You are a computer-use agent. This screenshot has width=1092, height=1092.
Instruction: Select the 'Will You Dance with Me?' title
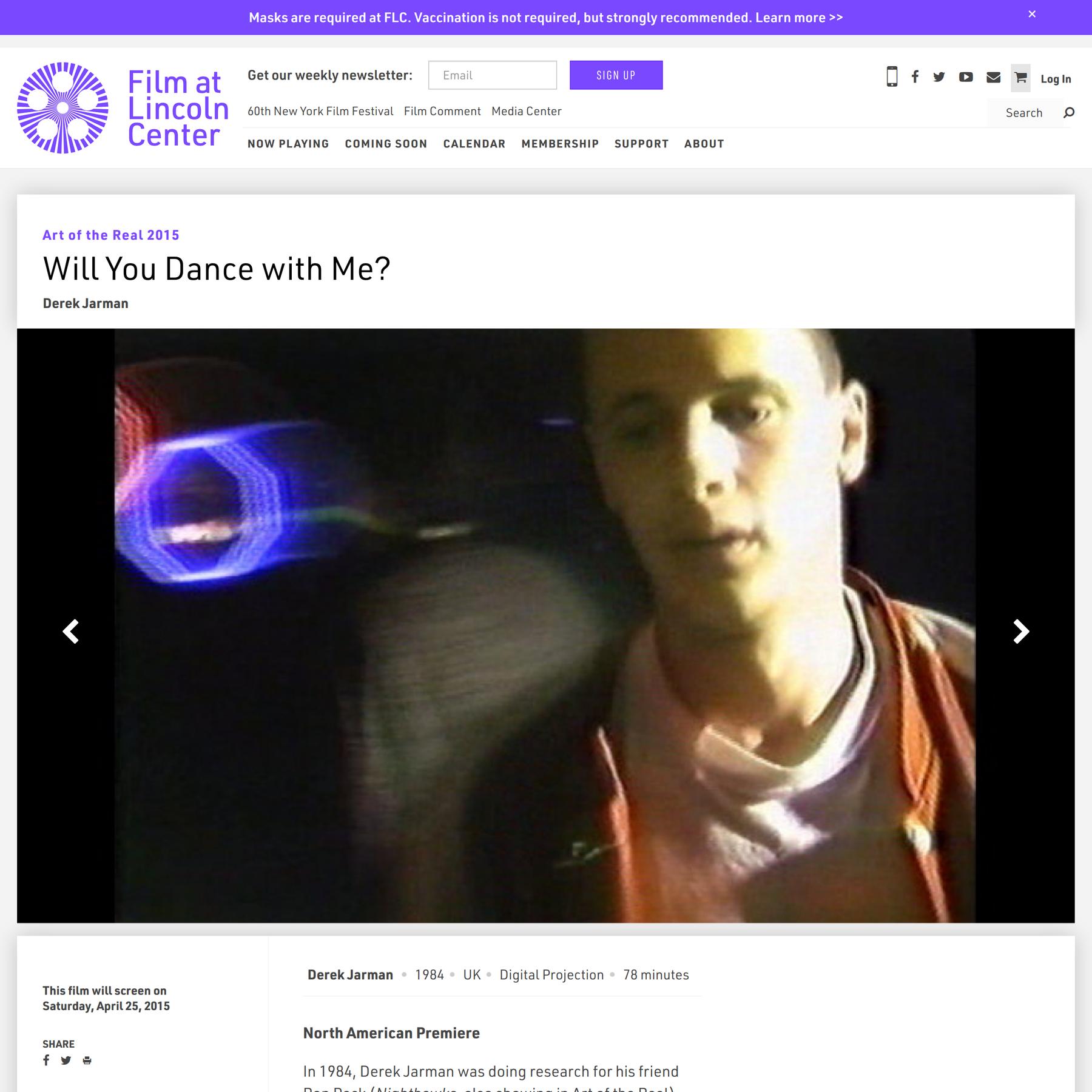[x=217, y=269]
